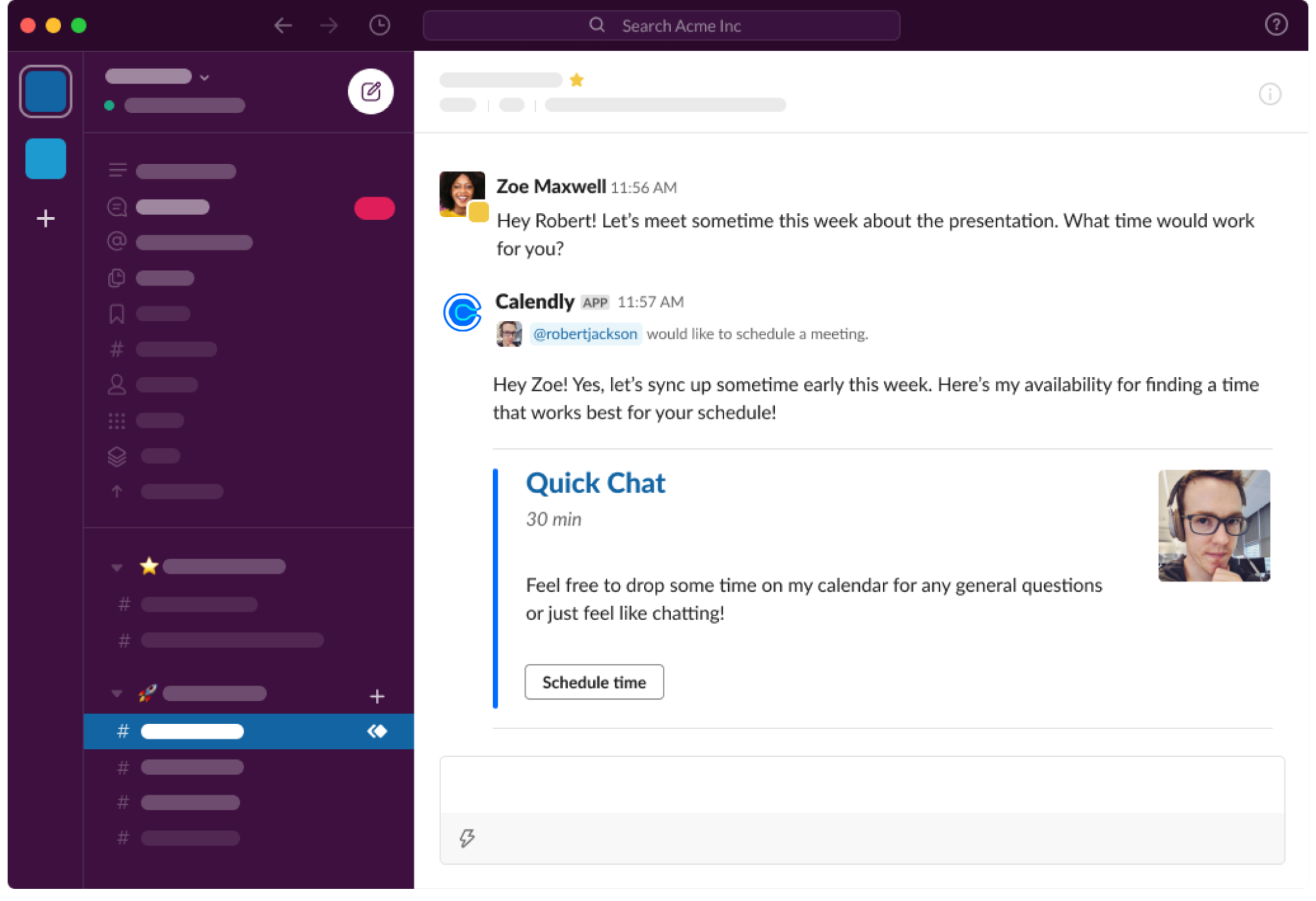Click the red unread badge in sidebar

pyautogui.click(x=375, y=208)
